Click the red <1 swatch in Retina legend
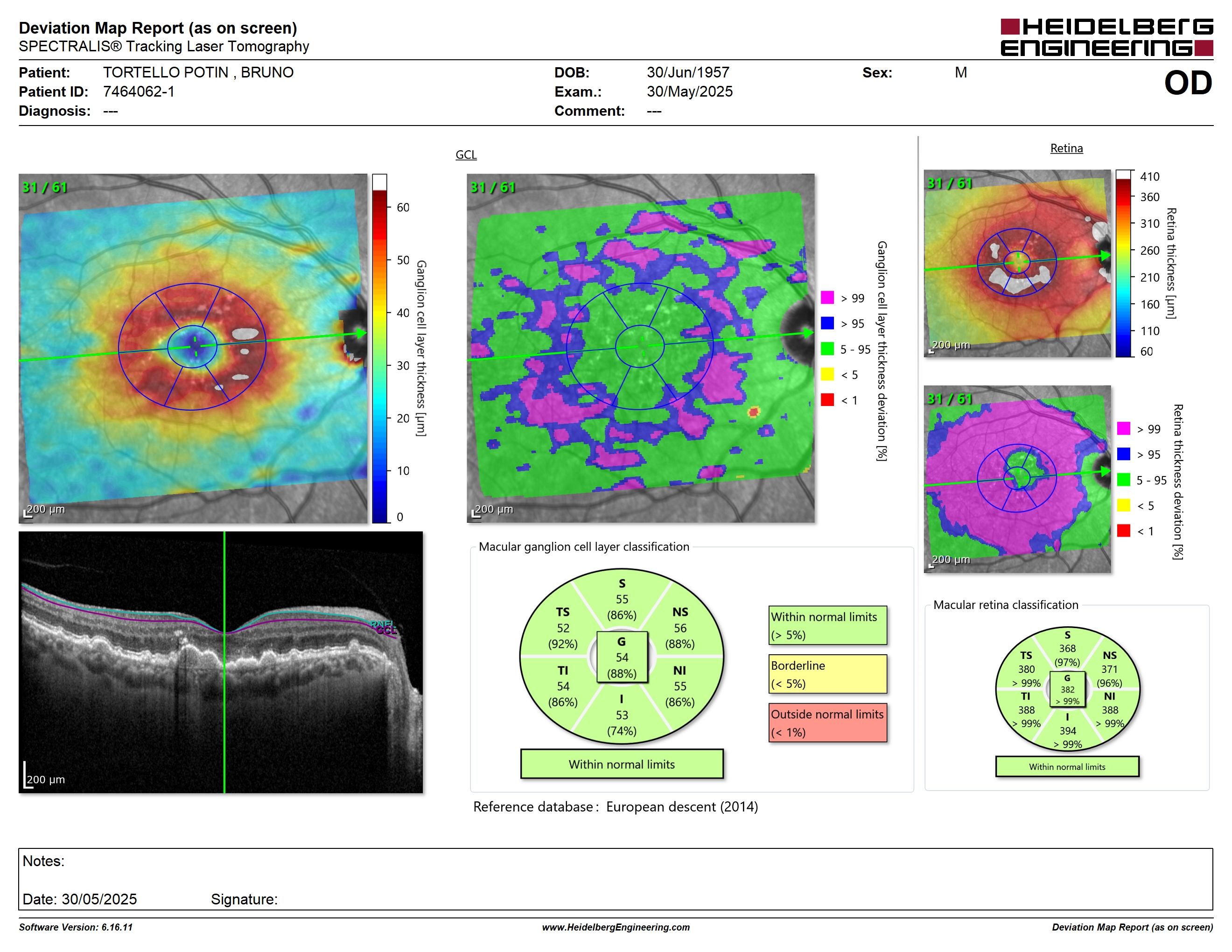Screen dimensions: 1232x952 (1123, 530)
